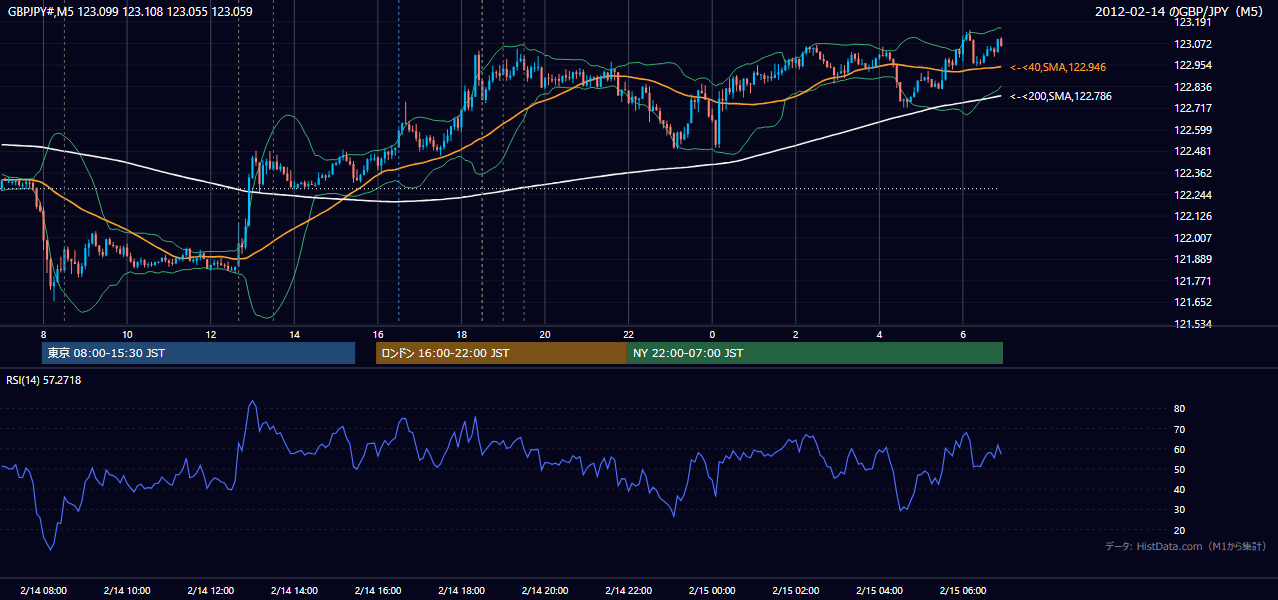
Task: Click price axis value 121.534
Action: point(1194,324)
